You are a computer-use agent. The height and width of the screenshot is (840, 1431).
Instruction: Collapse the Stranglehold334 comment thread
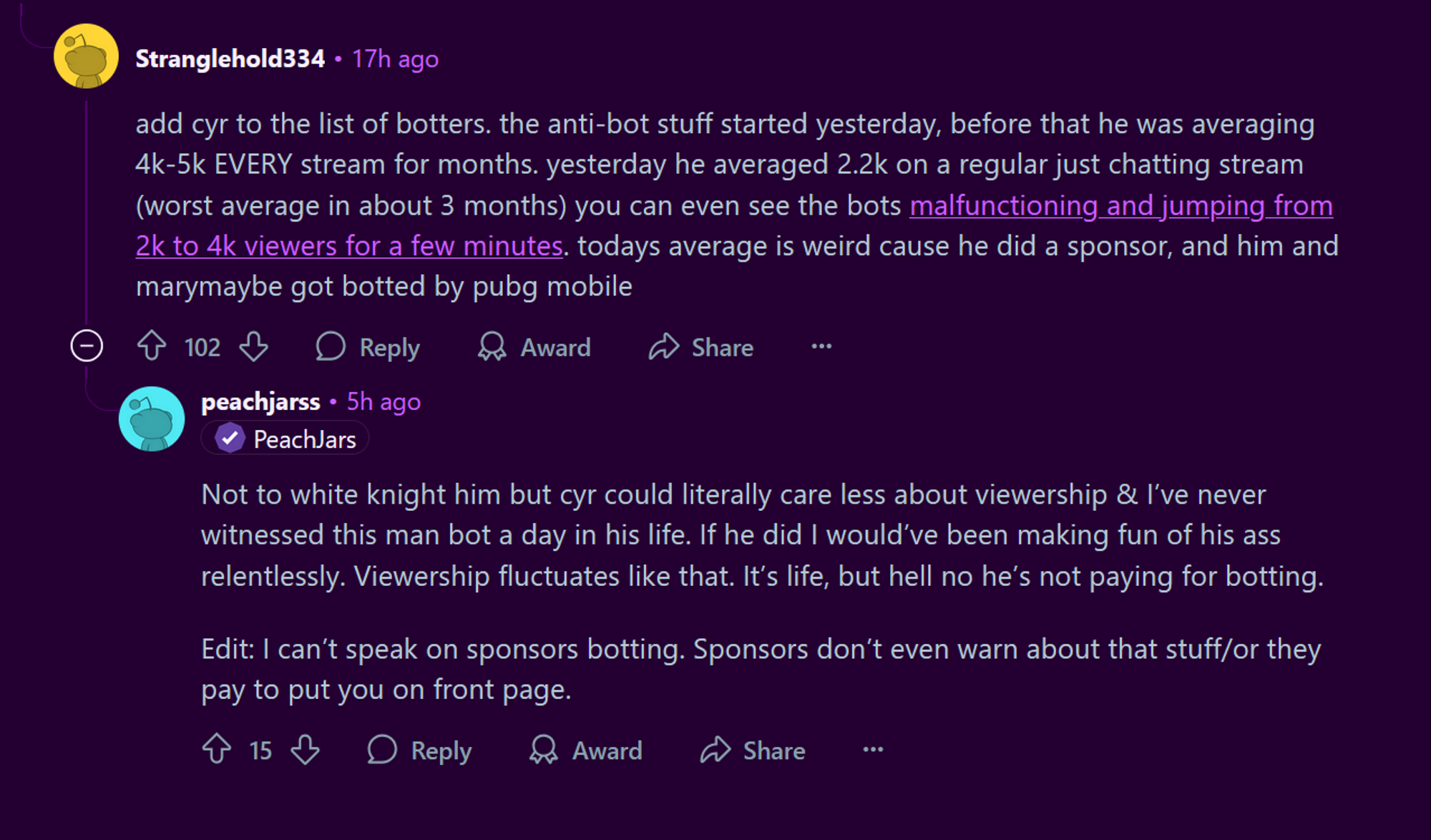(87, 346)
